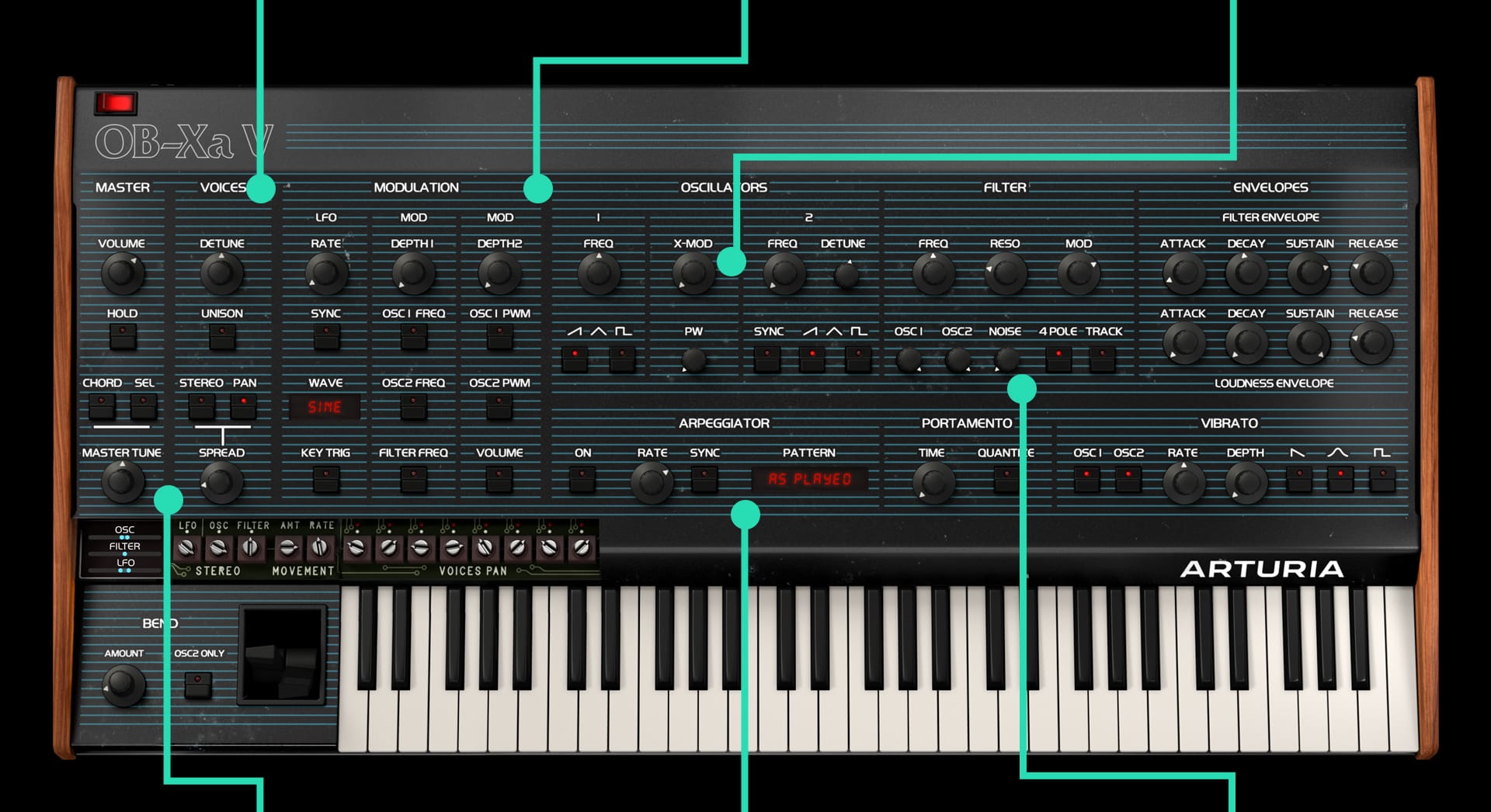Click the X-MOD knob

pyautogui.click(x=693, y=273)
